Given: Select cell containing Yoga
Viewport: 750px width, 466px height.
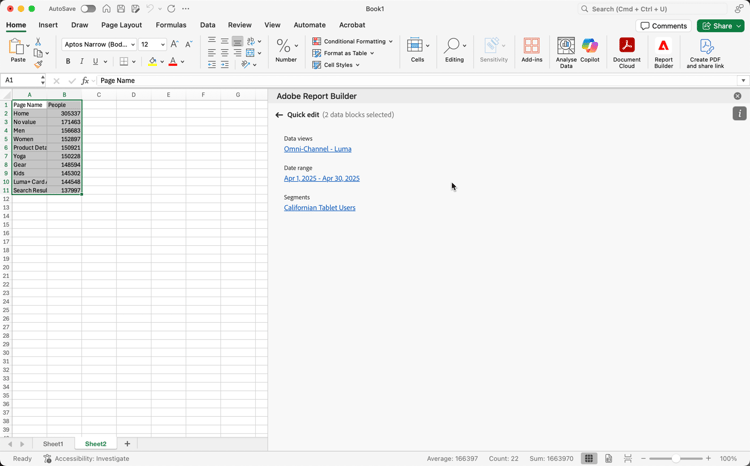Looking at the screenshot, I should (29, 156).
